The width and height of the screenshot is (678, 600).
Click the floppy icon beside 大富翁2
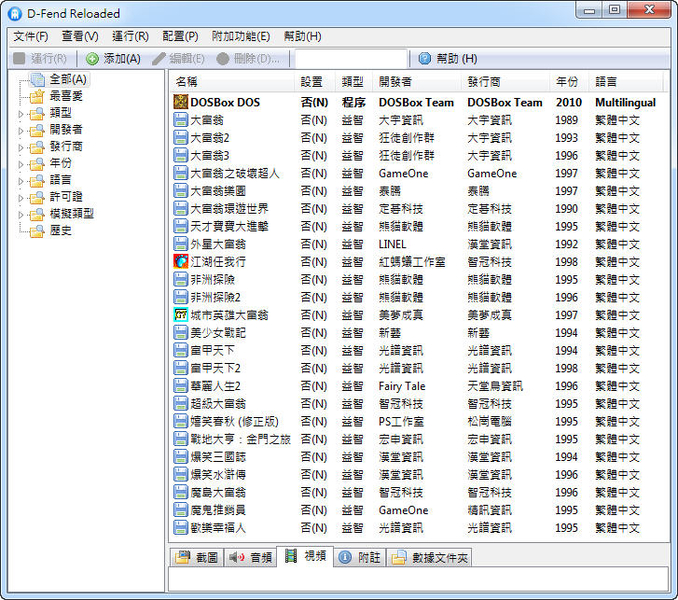tap(180, 137)
